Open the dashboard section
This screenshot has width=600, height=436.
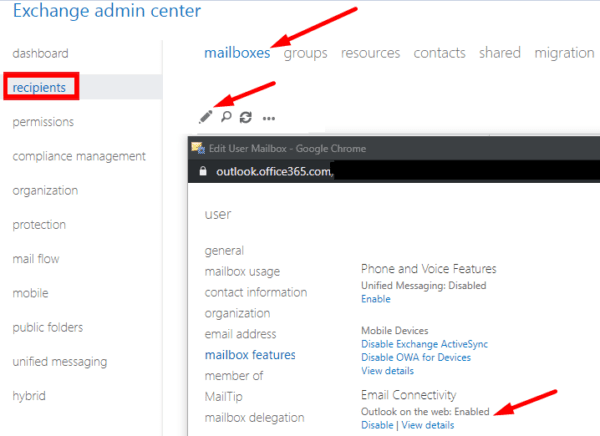[x=41, y=53]
